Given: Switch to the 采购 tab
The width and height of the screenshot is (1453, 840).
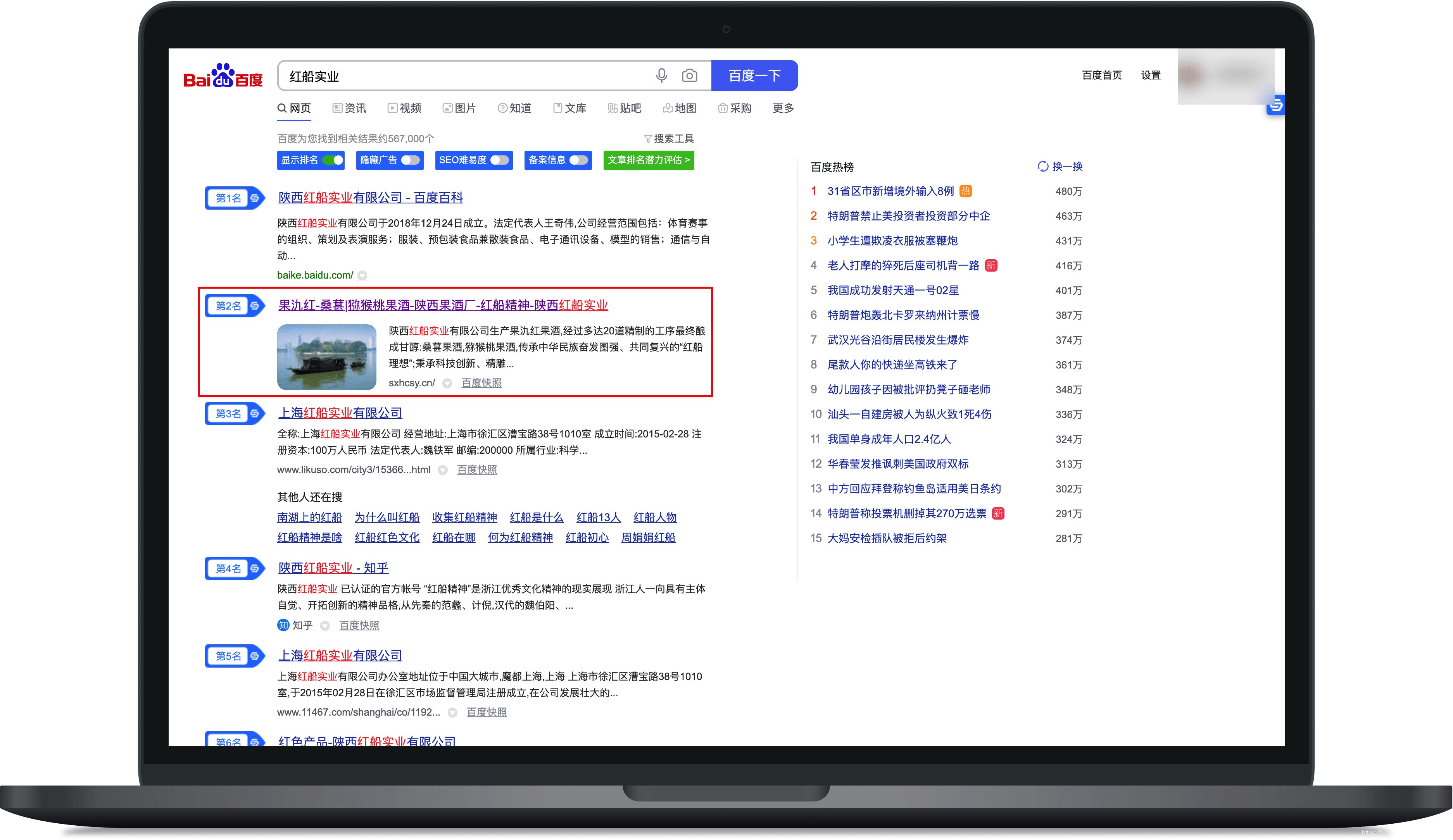Looking at the screenshot, I should tap(735, 108).
